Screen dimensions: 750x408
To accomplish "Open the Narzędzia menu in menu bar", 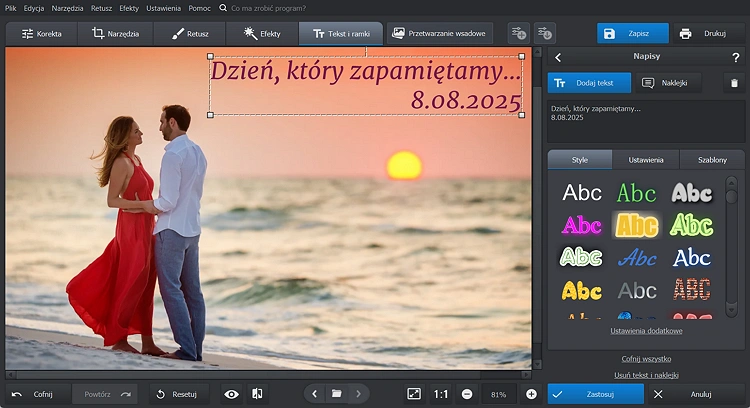I will point(67,8).
